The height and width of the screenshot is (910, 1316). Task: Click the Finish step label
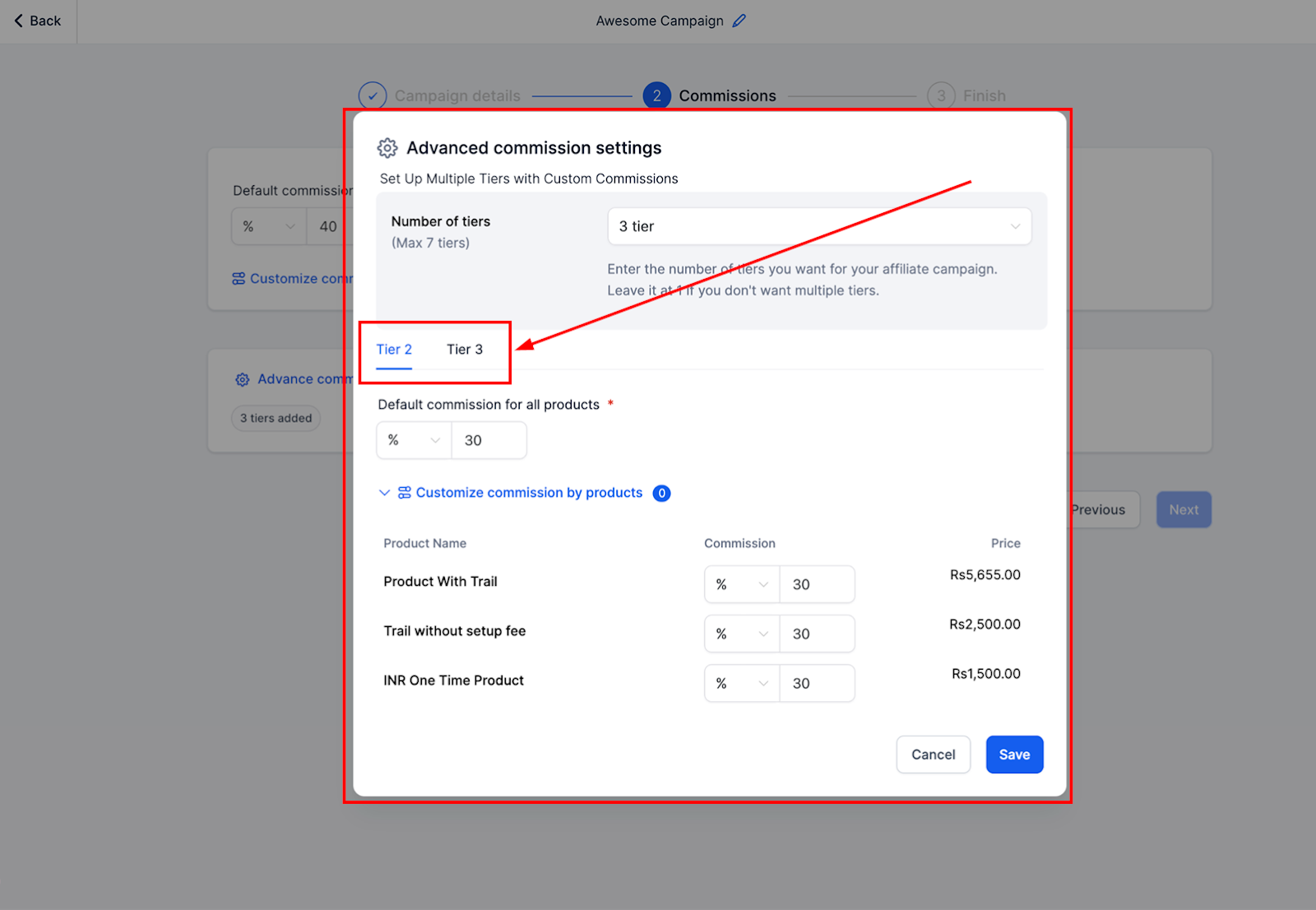[x=984, y=96]
